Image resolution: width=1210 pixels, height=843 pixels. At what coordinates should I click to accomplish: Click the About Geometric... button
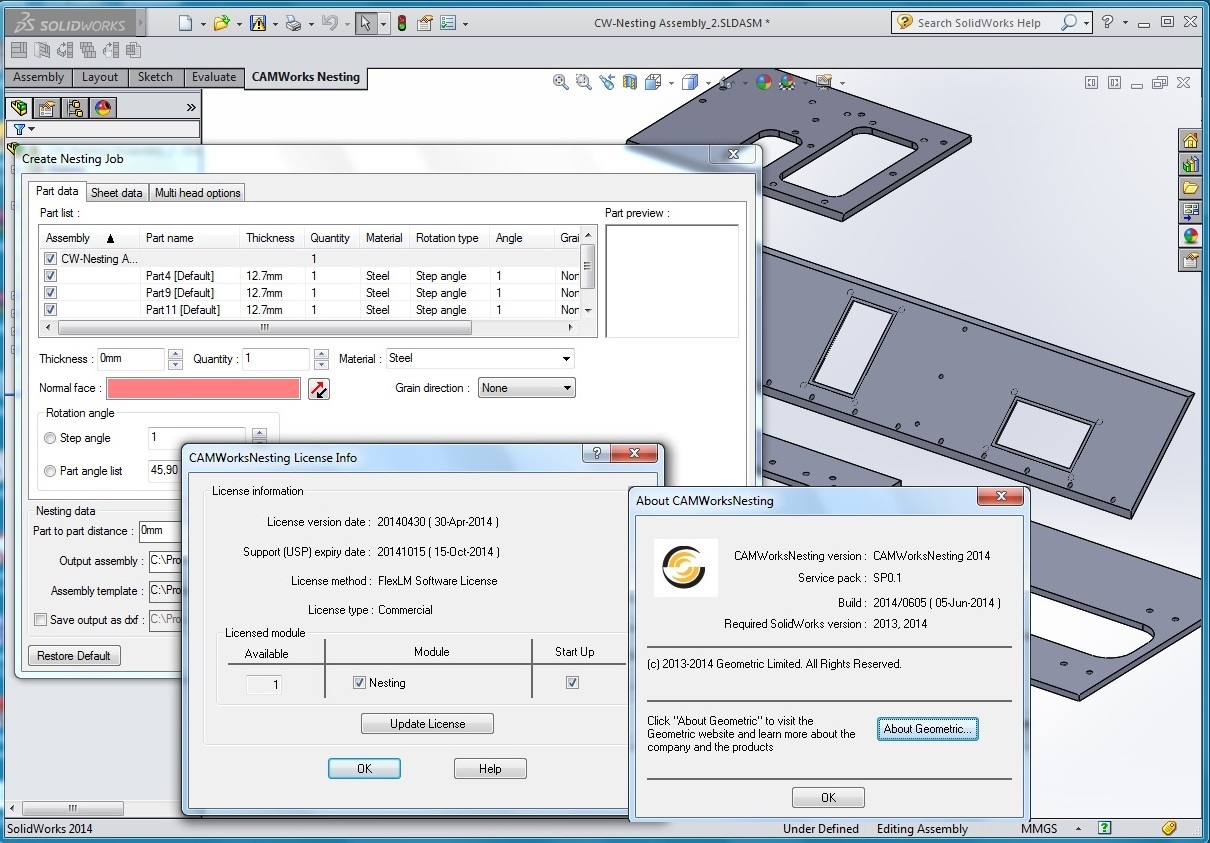(x=927, y=729)
